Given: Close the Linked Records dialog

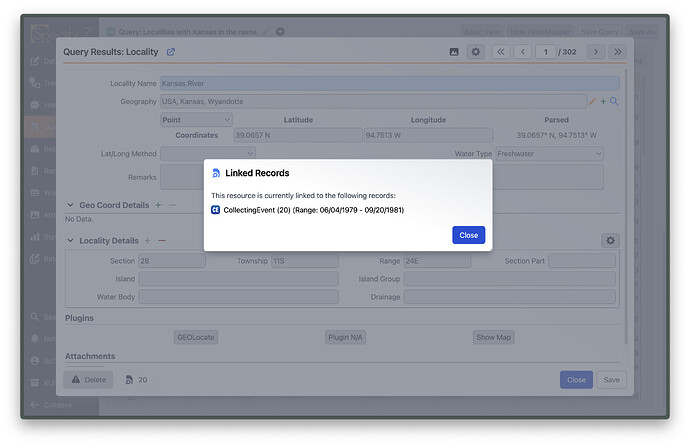Looking at the screenshot, I should click(468, 235).
